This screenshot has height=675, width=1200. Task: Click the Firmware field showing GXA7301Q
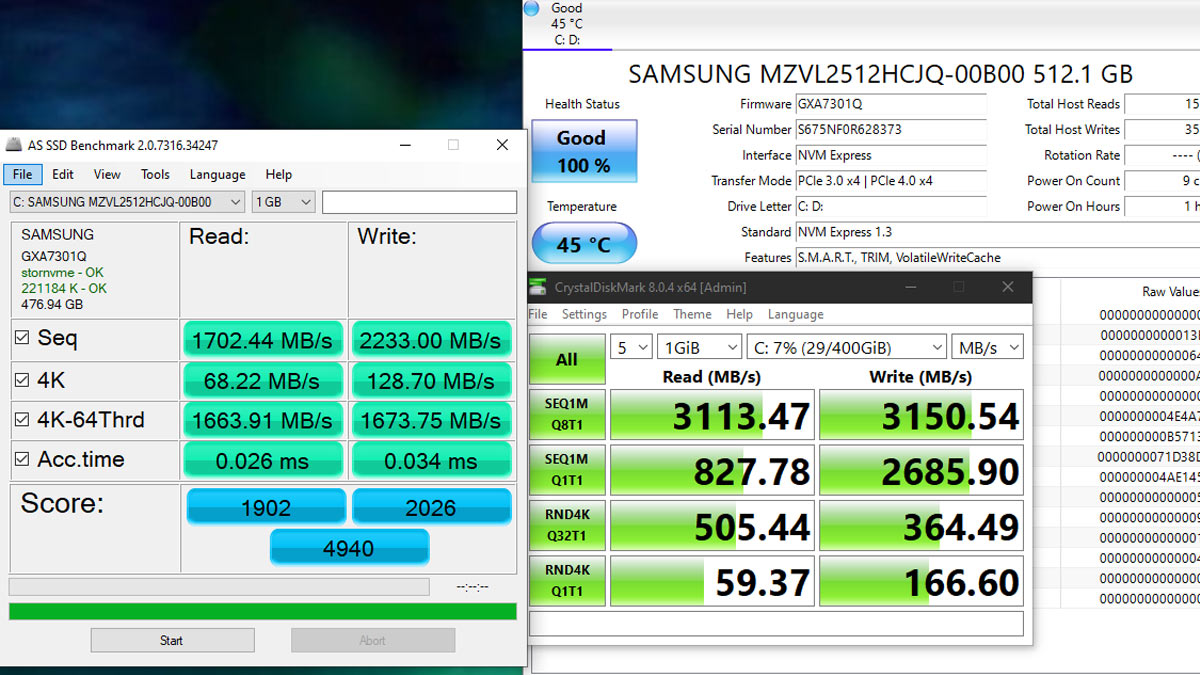890,104
